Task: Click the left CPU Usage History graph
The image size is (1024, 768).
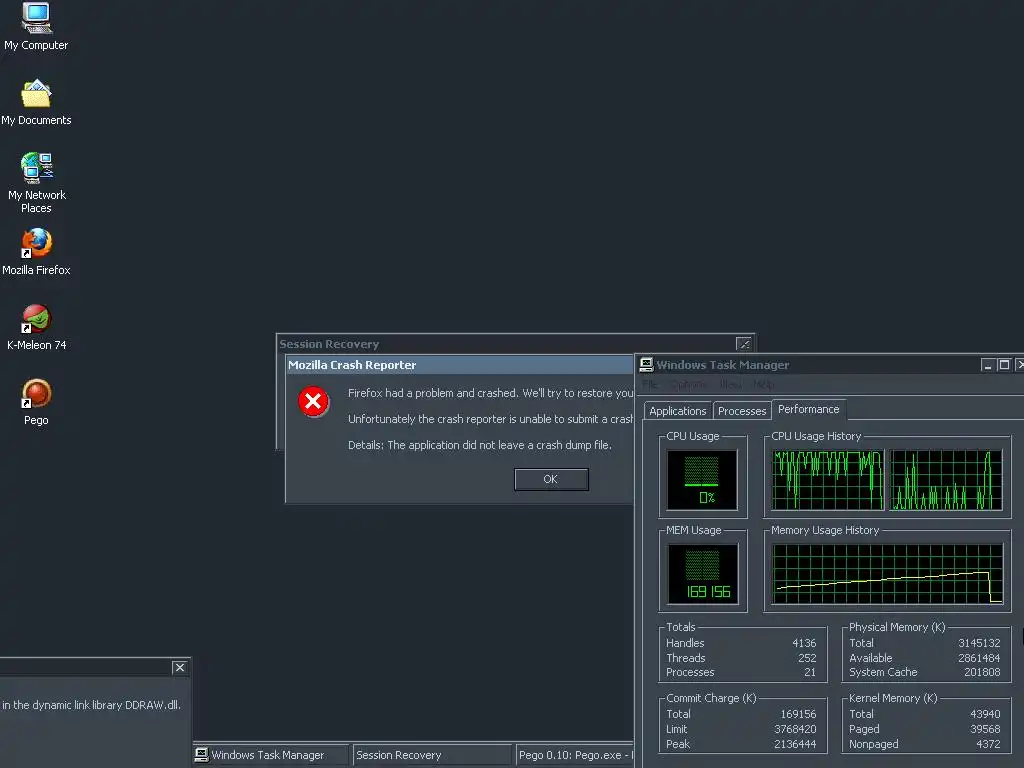Action: pos(827,480)
